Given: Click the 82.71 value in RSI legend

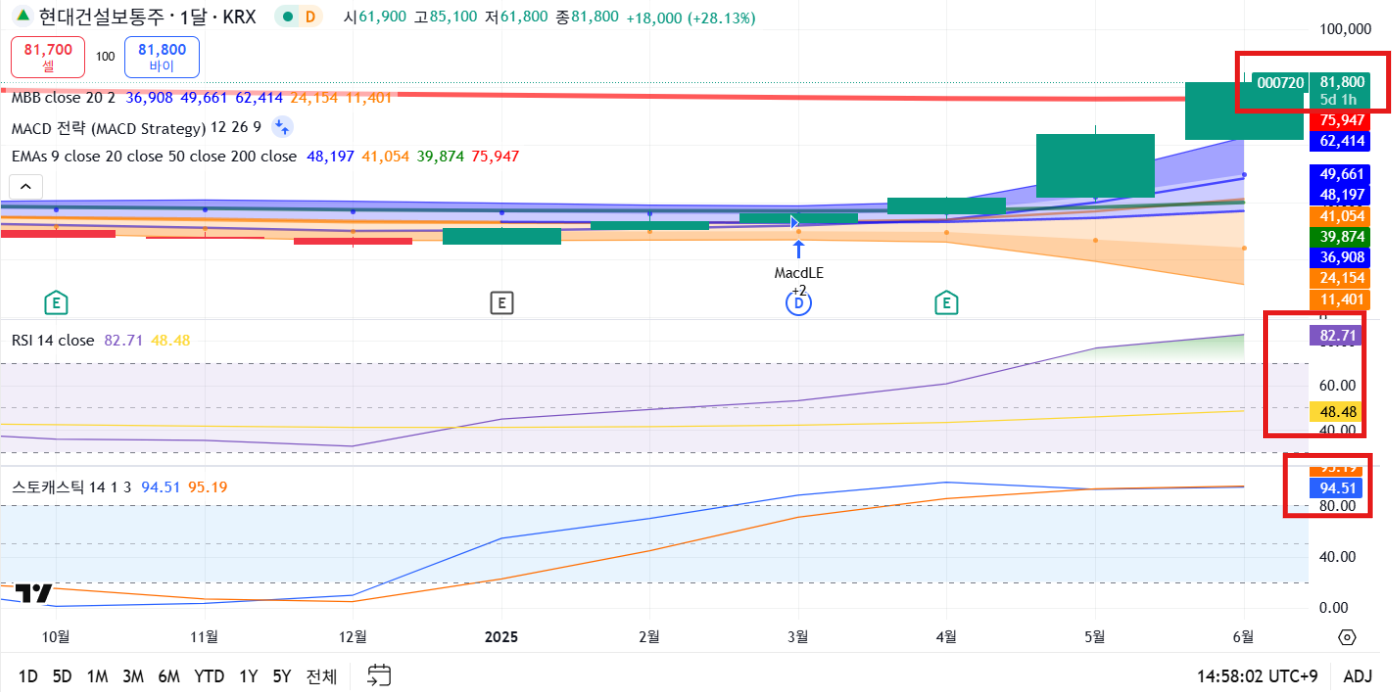Looking at the screenshot, I should [x=122, y=340].
